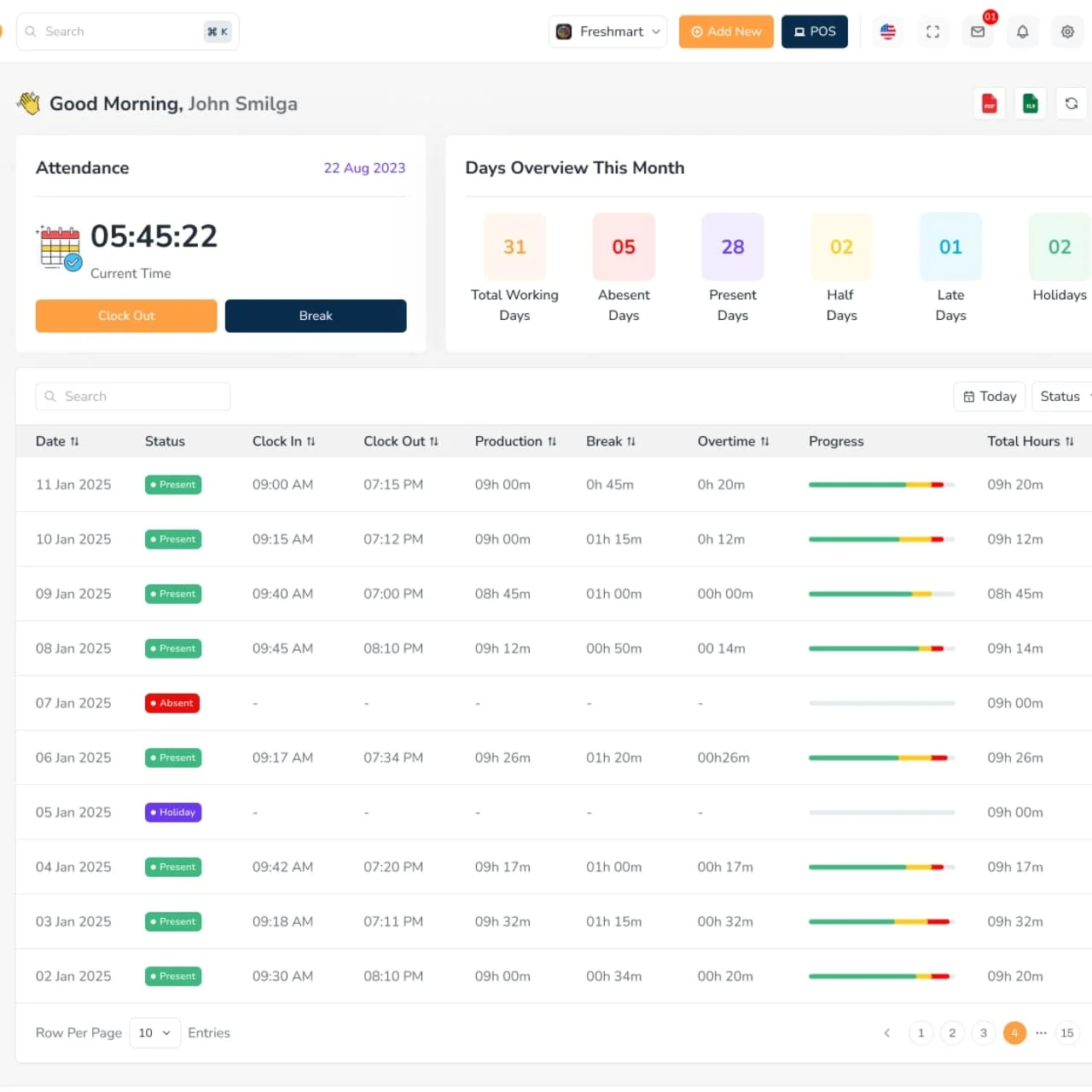Switch to the Today view
The width and height of the screenshot is (1092, 1092).
(x=989, y=396)
